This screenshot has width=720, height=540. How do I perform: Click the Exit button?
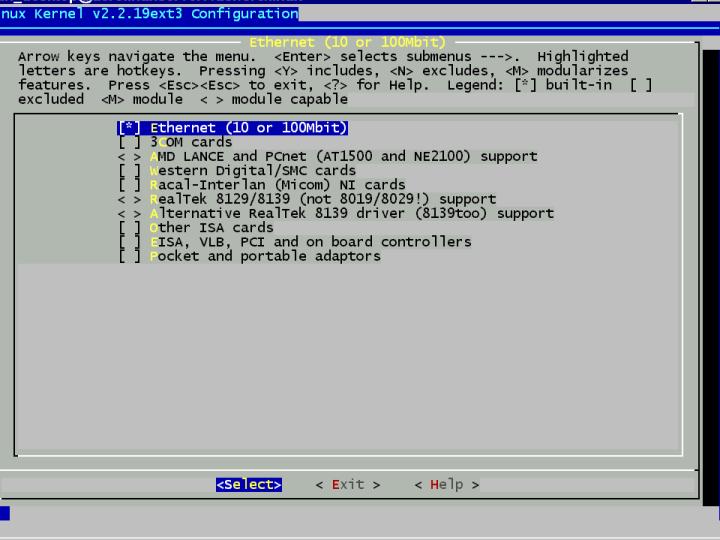click(x=348, y=484)
